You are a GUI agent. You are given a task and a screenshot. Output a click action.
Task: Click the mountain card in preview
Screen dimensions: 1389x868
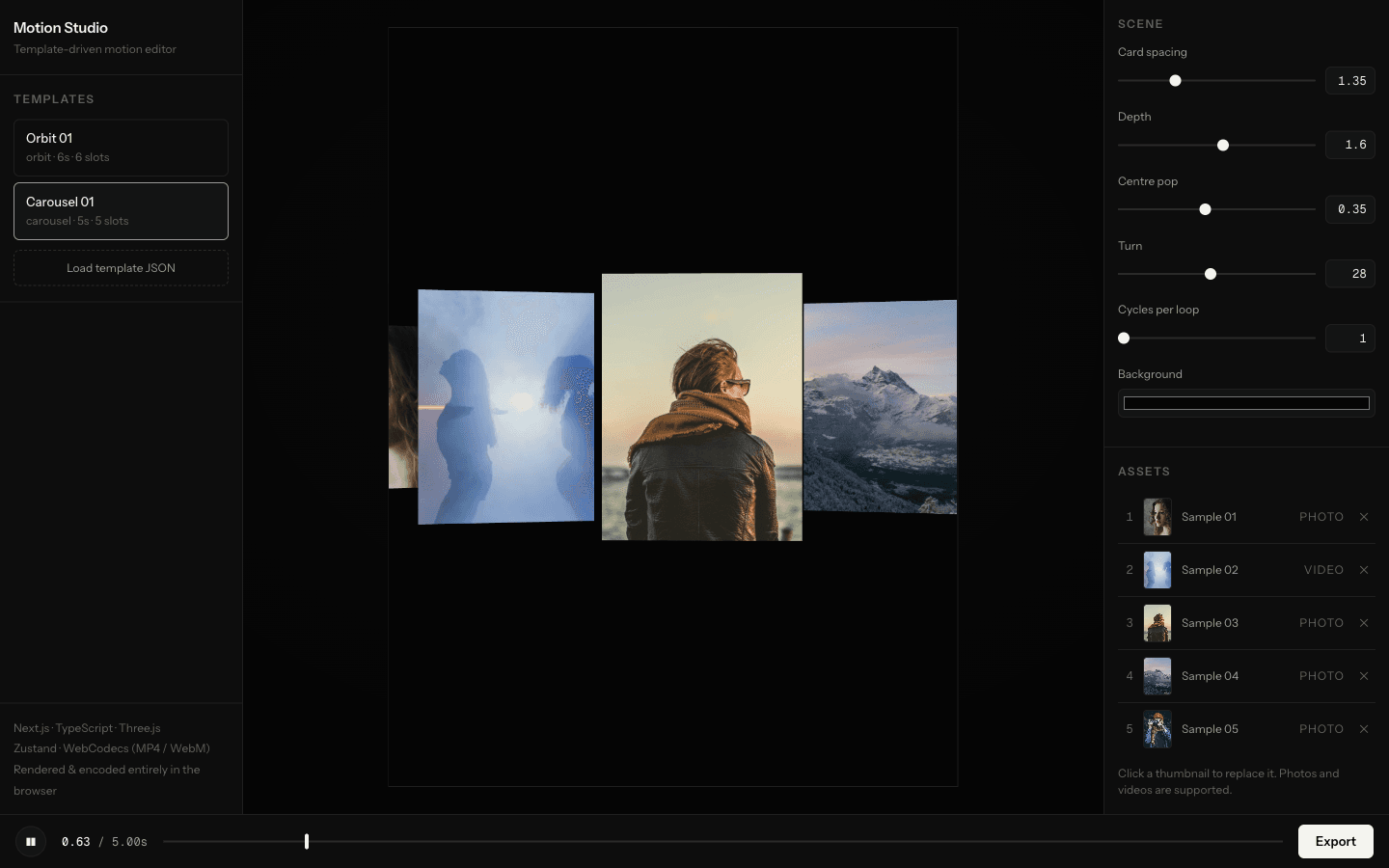point(881,407)
